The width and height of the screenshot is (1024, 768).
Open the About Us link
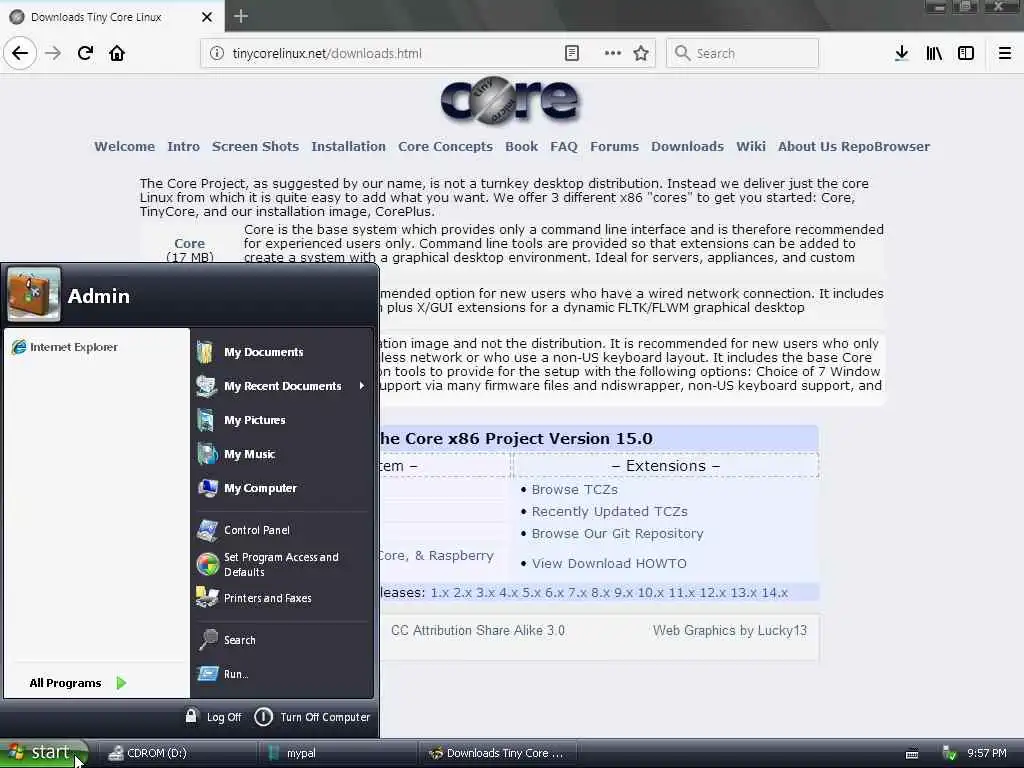click(x=807, y=146)
